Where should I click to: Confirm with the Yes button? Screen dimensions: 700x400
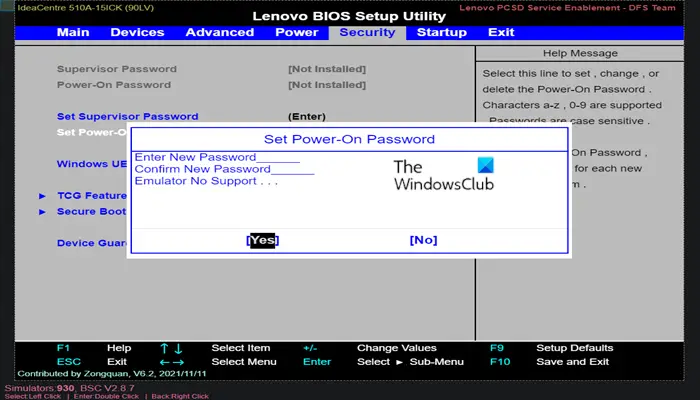tap(262, 240)
